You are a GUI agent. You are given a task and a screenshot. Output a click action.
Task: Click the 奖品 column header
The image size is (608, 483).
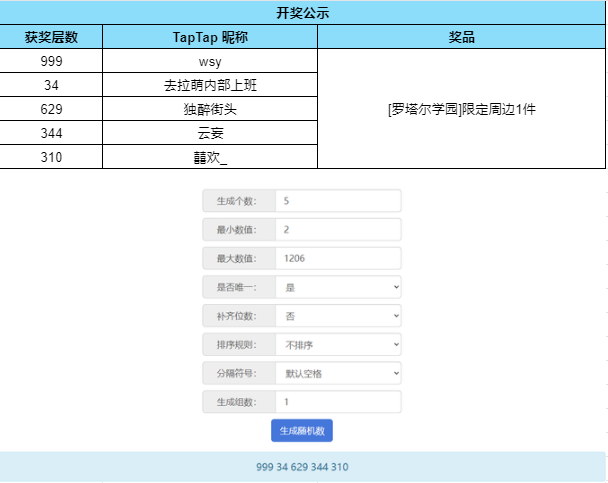point(461,37)
